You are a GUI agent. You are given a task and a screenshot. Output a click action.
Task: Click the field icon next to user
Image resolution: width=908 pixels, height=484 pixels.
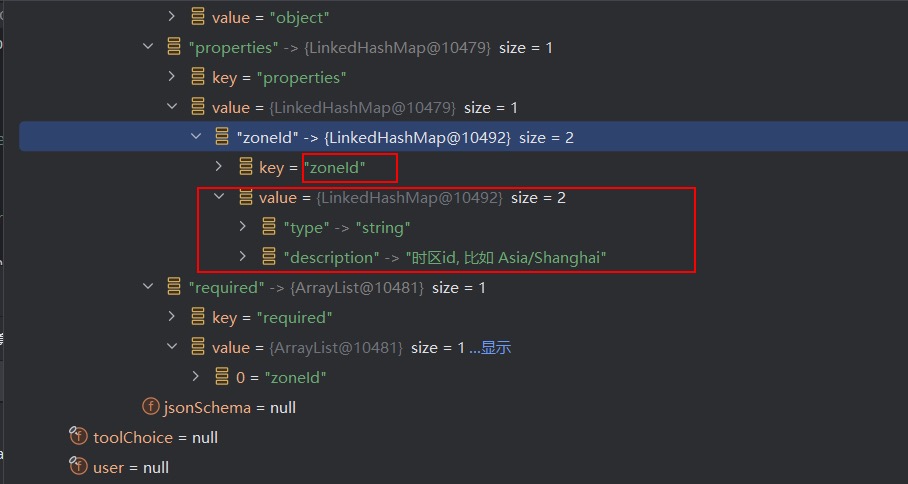coord(78,467)
